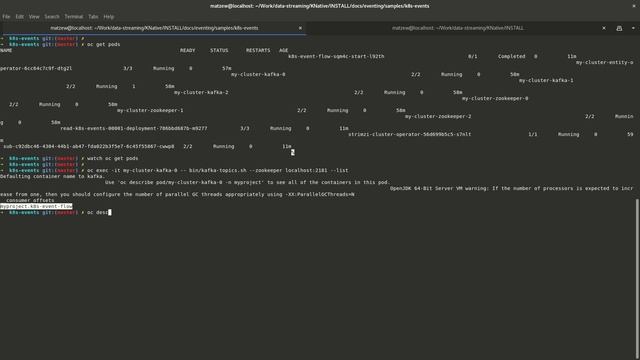The height and width of the screenshot is (360, 640).
Task: Click the k8s-event-flow start pod name
Action: tap(336, 56)
